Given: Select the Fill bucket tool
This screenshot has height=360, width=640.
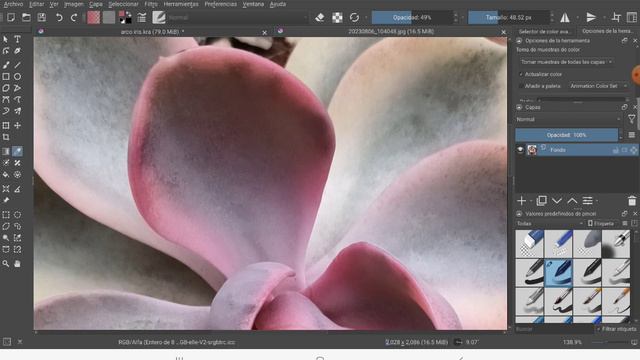Looking at the screenshot, I should point(6,174).
